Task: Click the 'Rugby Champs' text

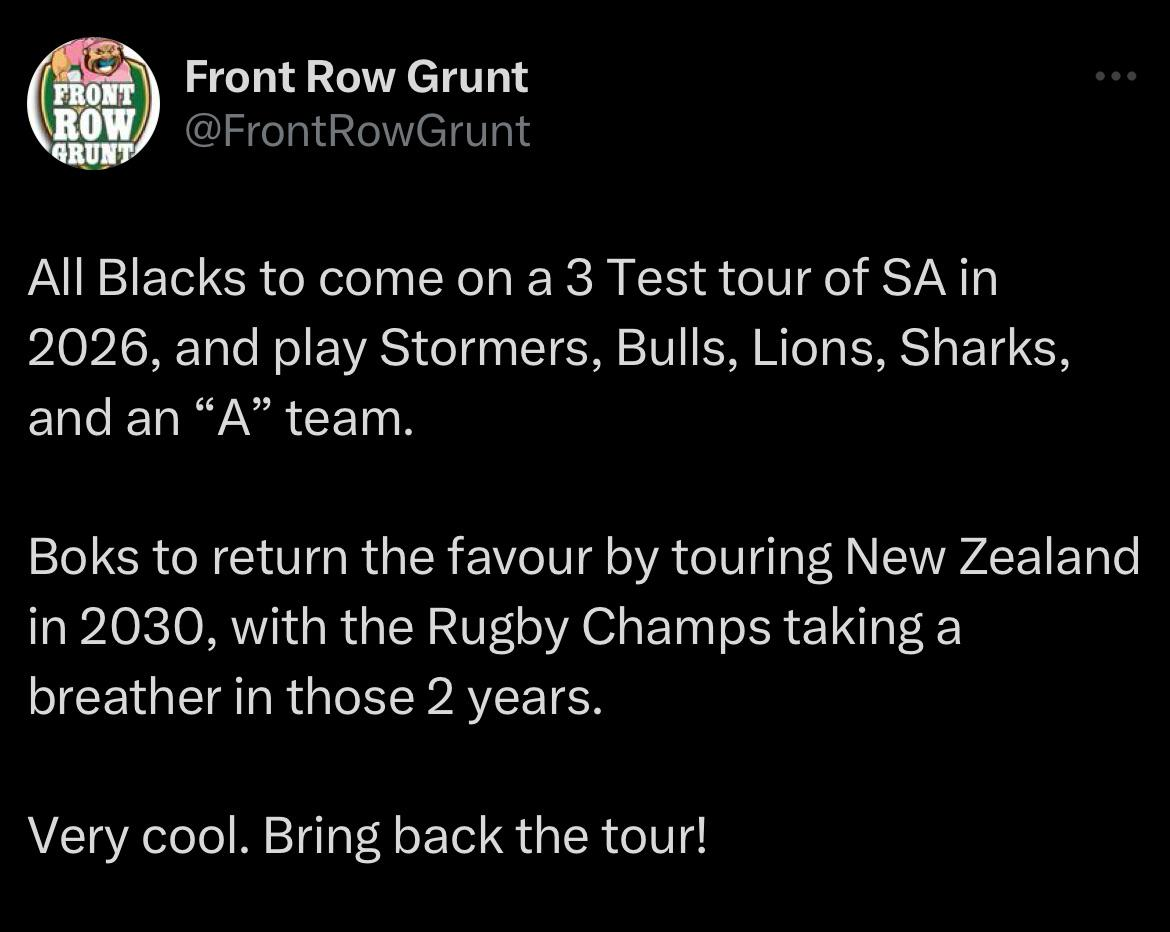Action: [x=598, y=627]
